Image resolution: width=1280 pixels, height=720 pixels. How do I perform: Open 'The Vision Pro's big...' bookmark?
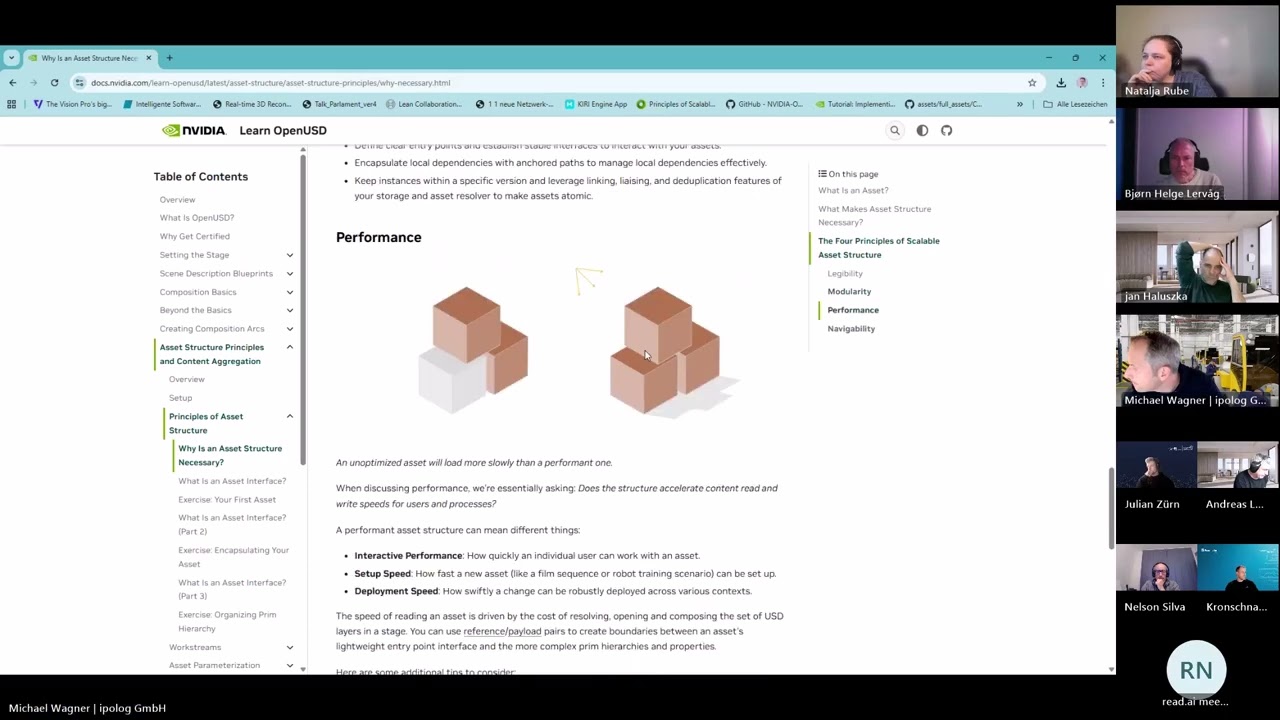click(73, 104)
